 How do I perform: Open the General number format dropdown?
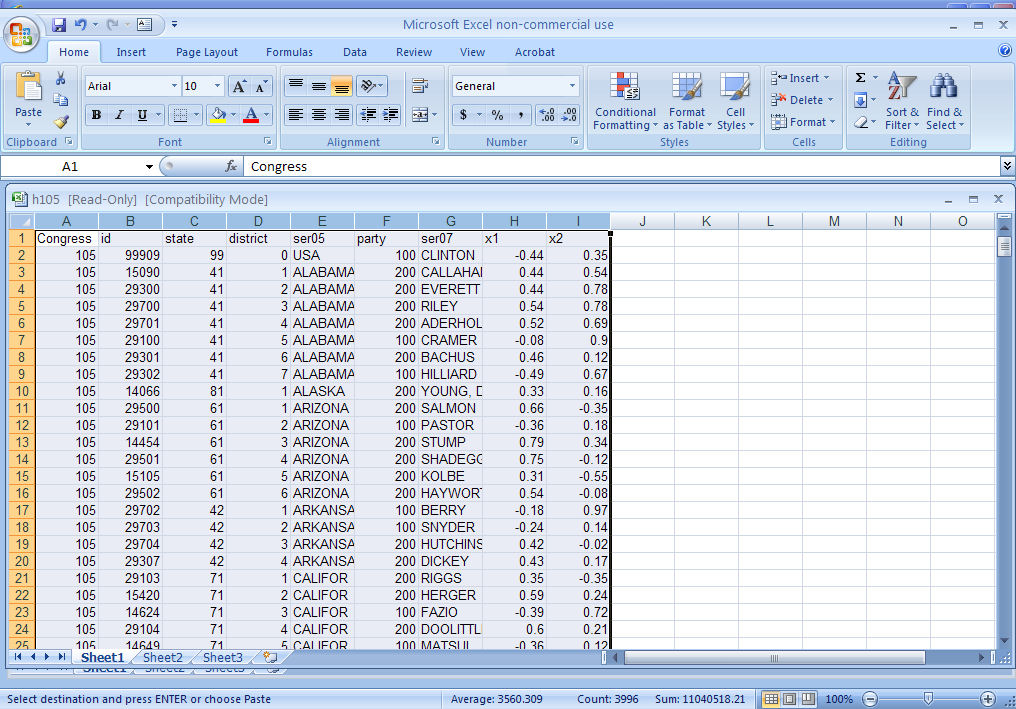coord(572,86)
